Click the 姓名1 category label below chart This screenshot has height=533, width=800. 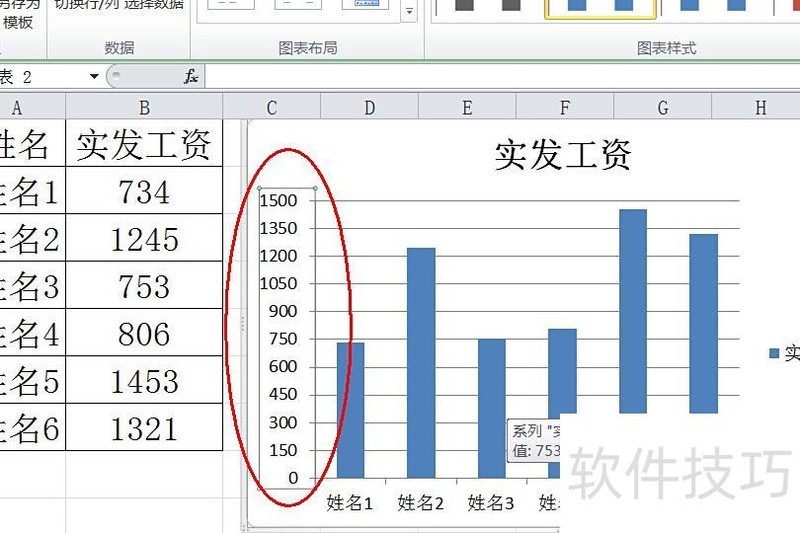tap(349, 503)
